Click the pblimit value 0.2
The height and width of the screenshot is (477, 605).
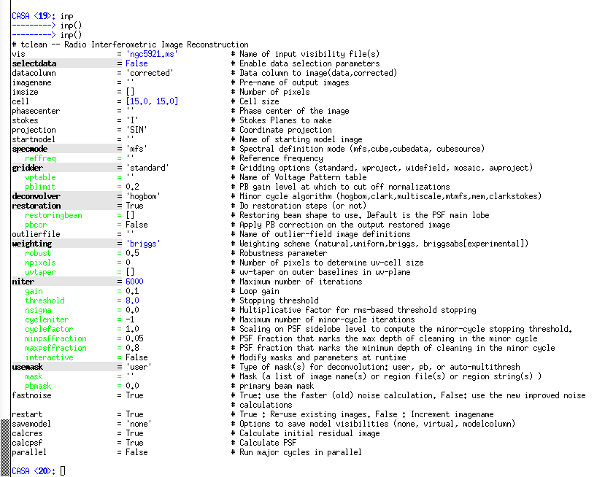(x=132, y=187)
